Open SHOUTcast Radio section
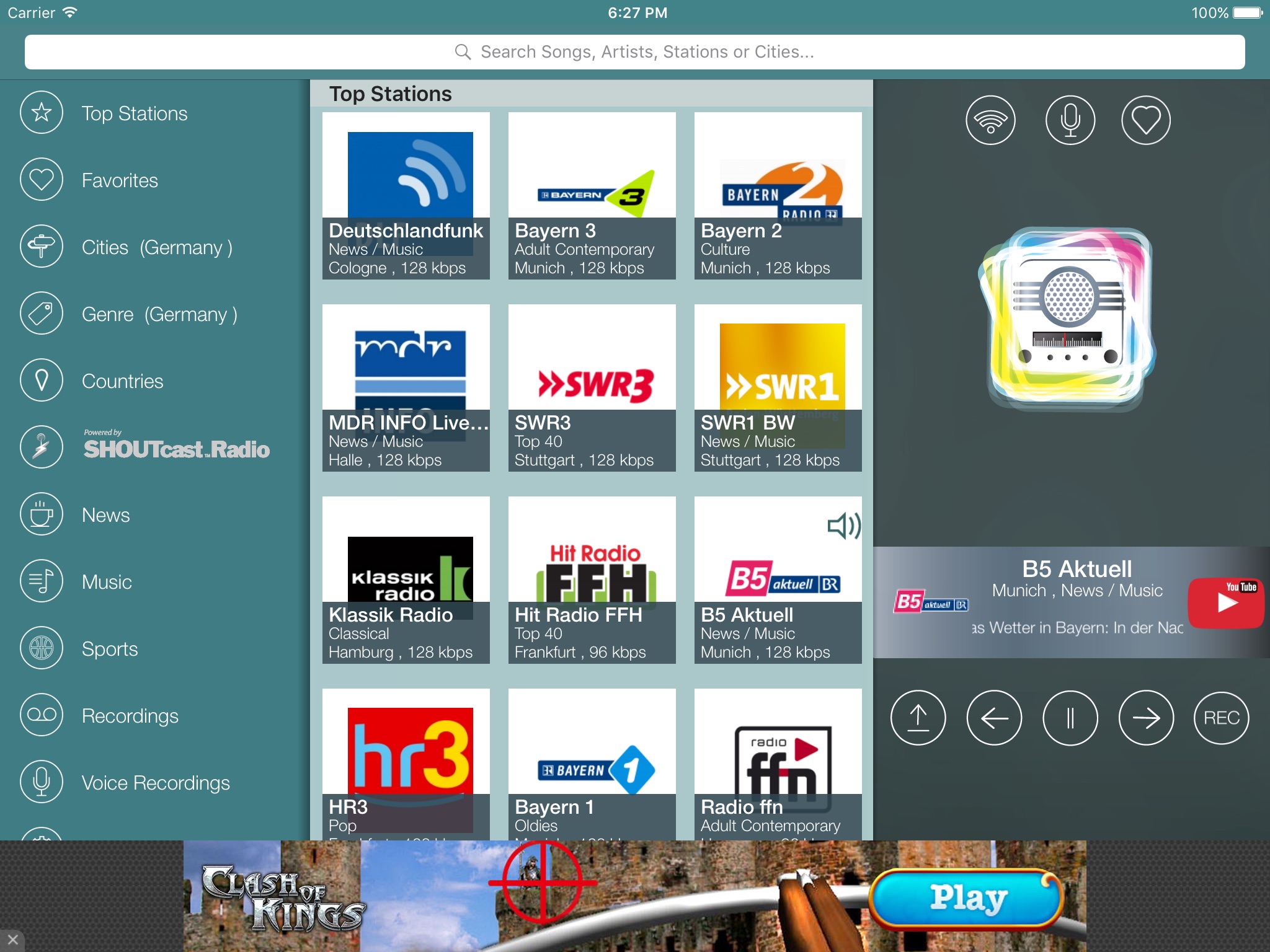The image size is (1270, 952). coord(176,447)
